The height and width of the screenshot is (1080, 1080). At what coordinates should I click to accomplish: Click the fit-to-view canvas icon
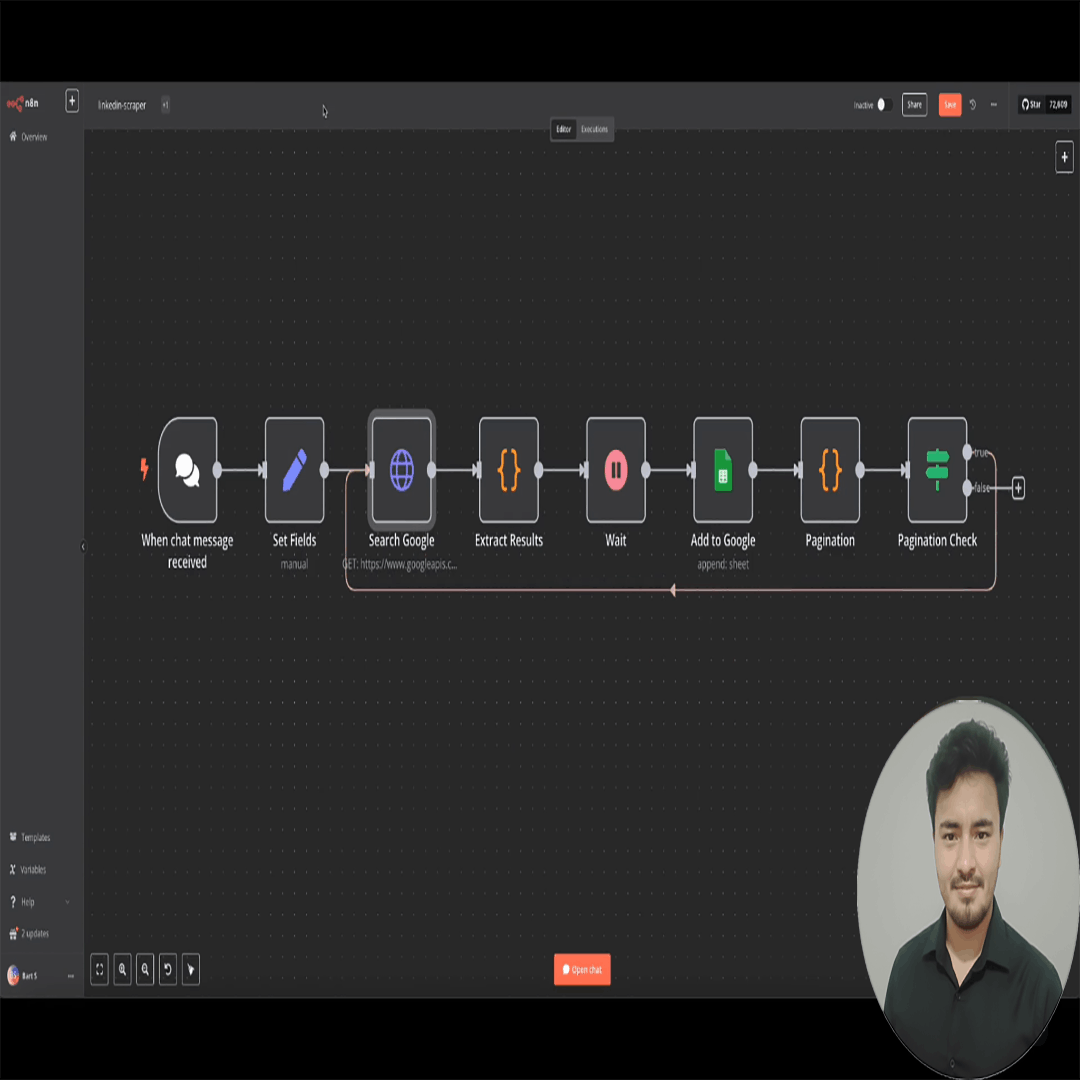click(99, 969)
